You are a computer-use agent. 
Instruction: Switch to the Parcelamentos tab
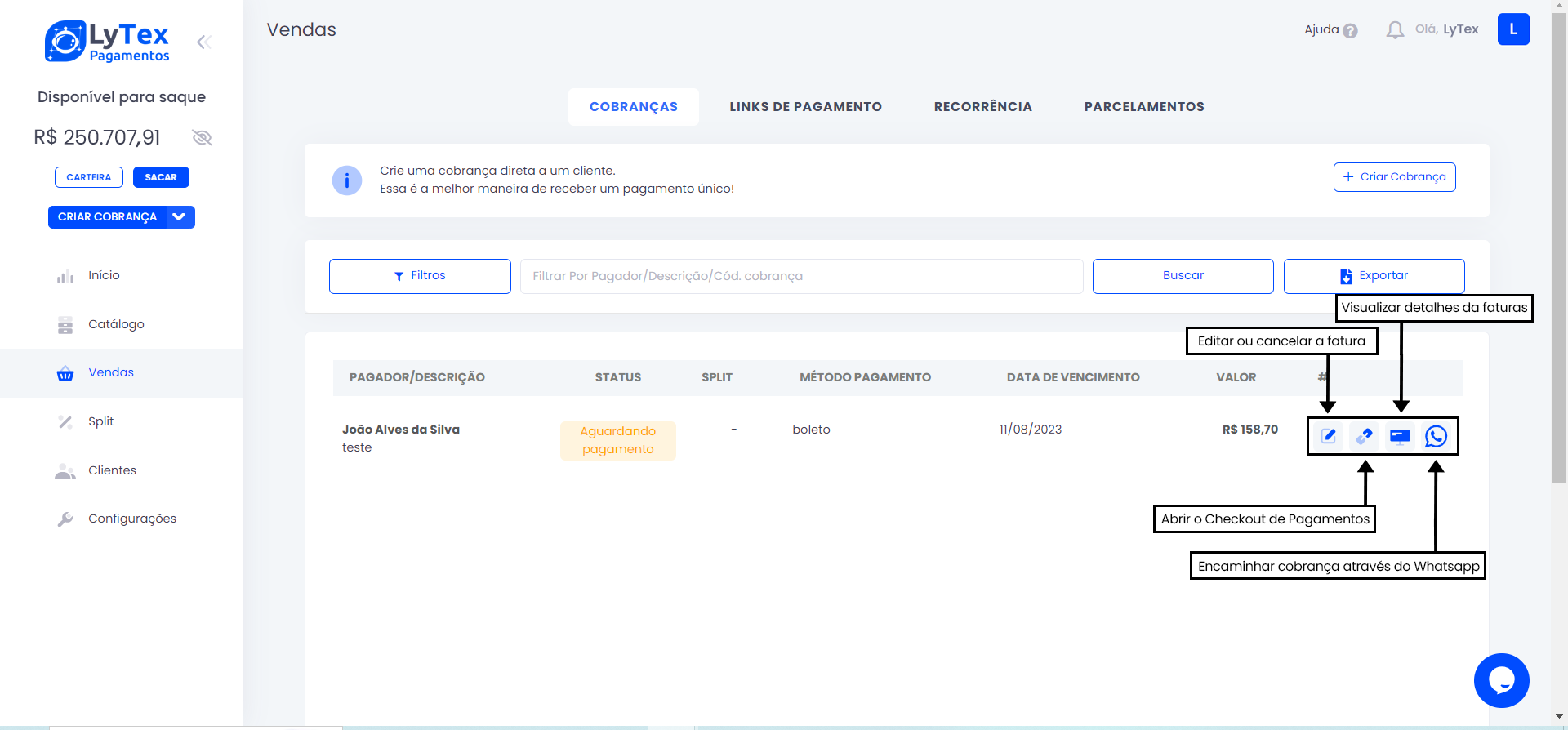[1144, 107]
